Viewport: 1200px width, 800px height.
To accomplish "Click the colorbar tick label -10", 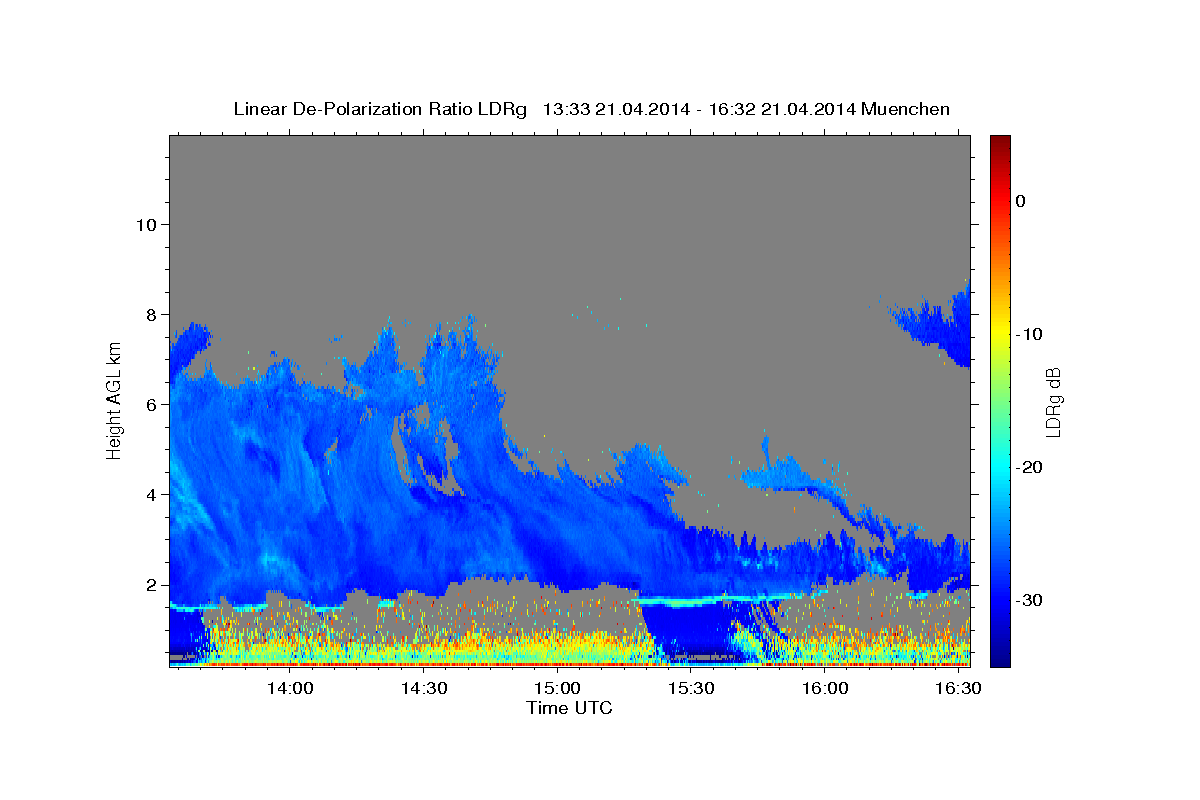I will [x=1030, y=334].
